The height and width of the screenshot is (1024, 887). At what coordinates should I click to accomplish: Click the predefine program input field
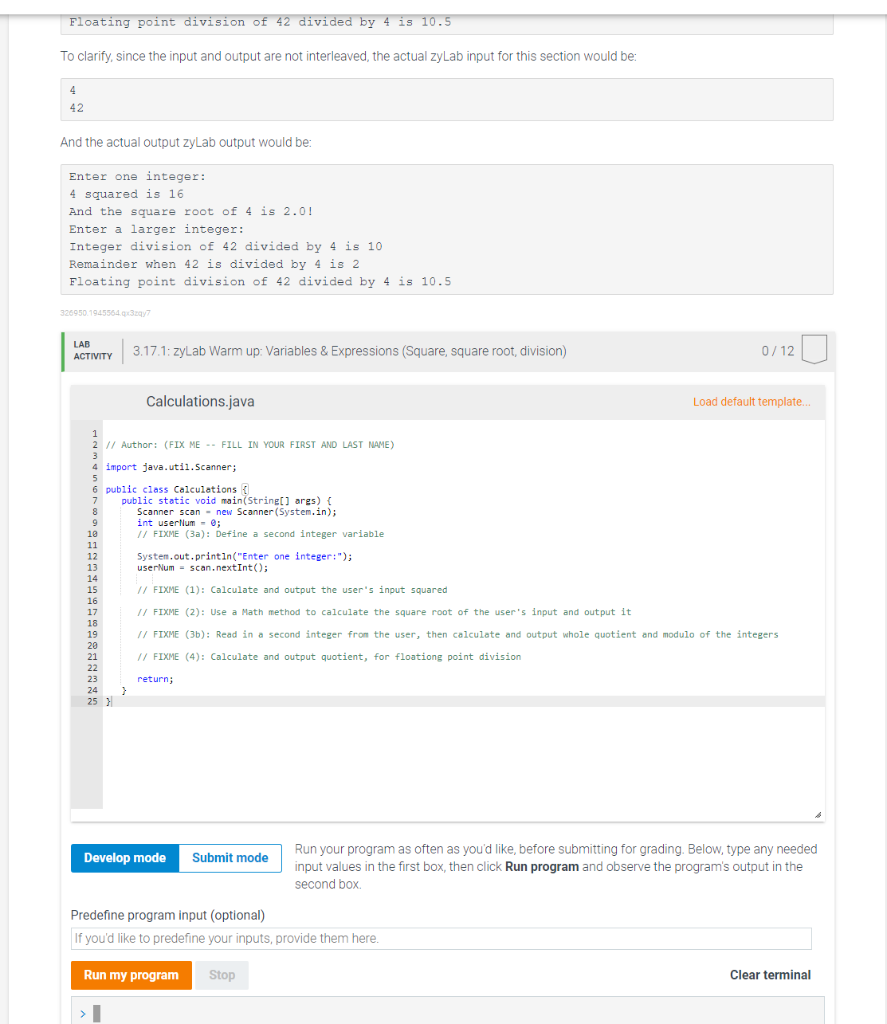click(440, 938)
